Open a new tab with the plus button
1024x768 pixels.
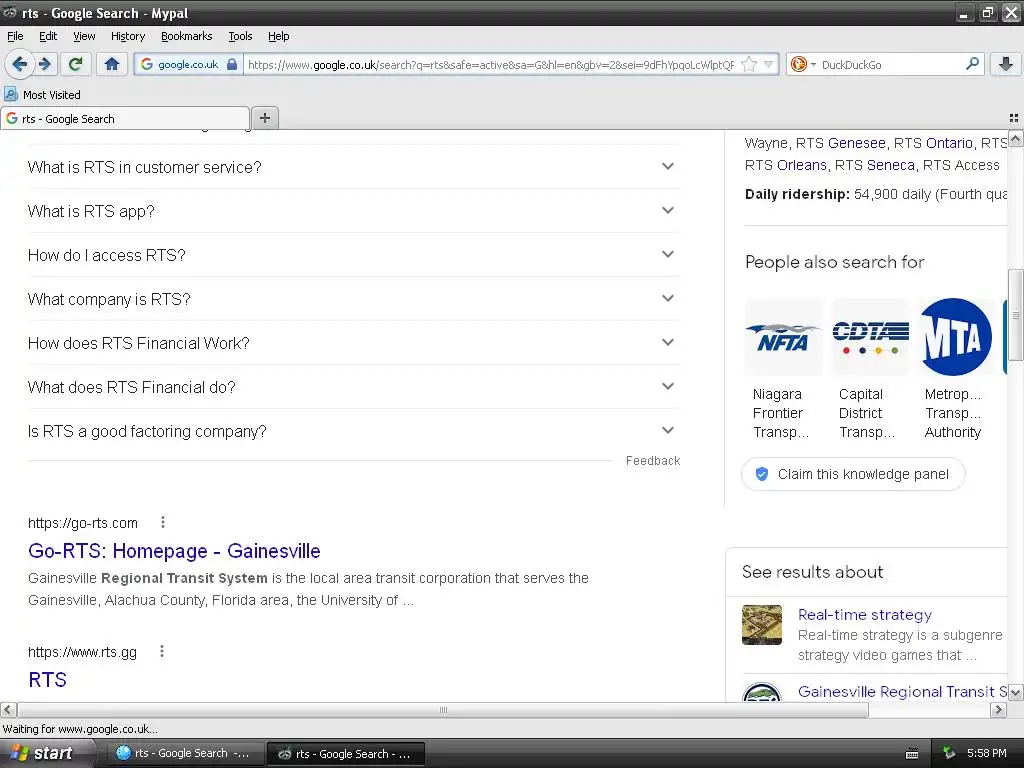264,118
